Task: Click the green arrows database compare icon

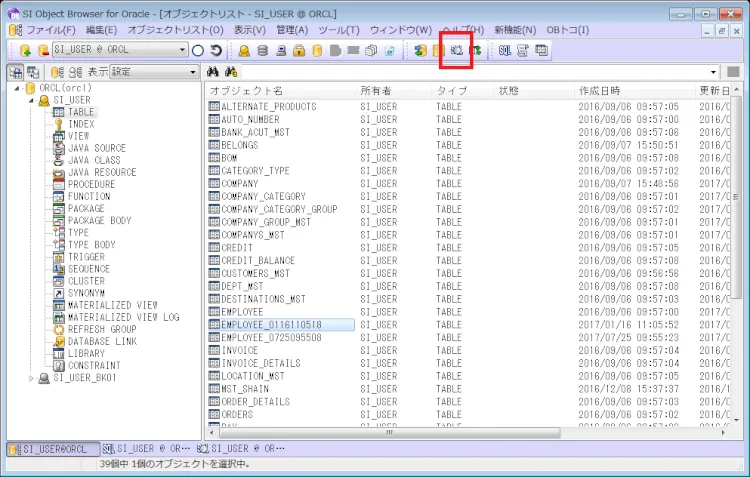Action: 420,50
